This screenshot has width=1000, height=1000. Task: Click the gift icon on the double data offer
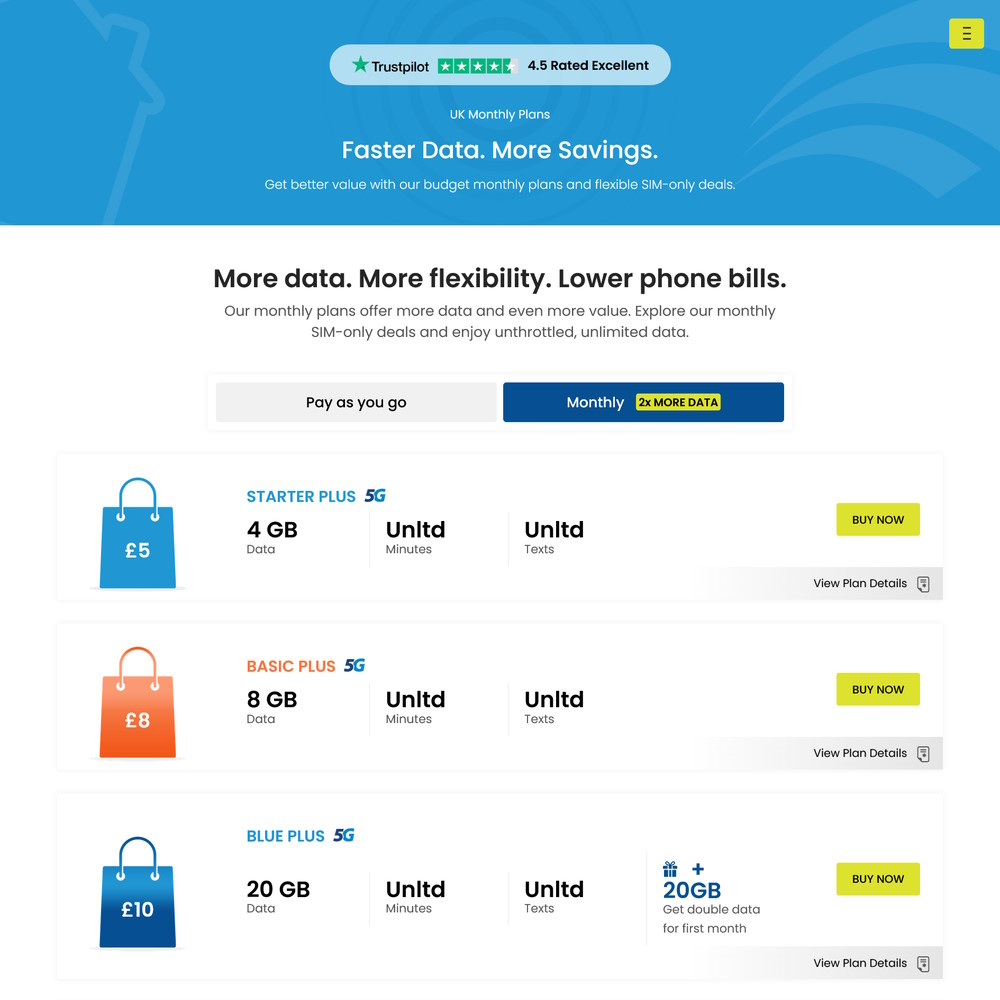pos(671,868)
